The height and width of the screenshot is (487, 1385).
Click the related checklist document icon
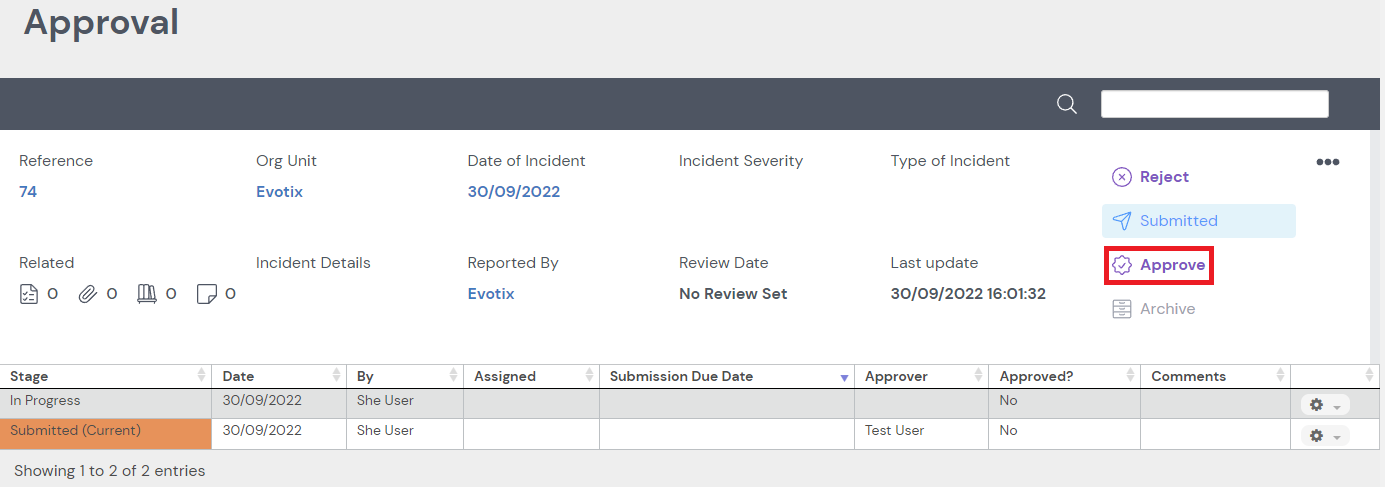pyautogui.click(x=30, y=294)
